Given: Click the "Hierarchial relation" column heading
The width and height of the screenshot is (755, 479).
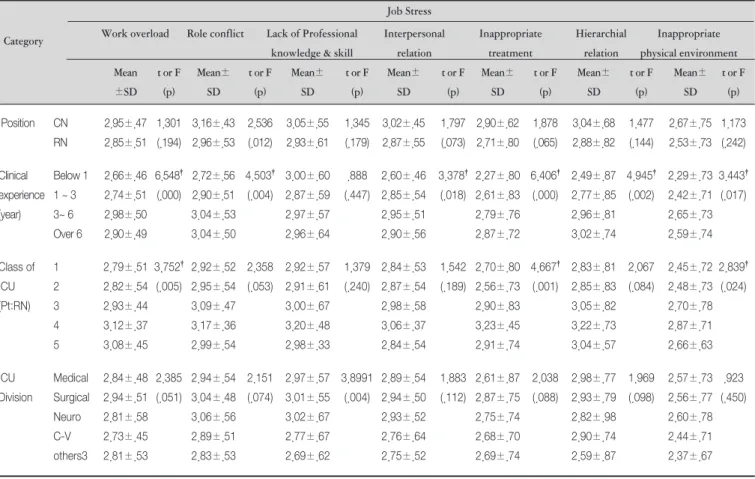Looking at the screenshot, I should tap(601, 43).
